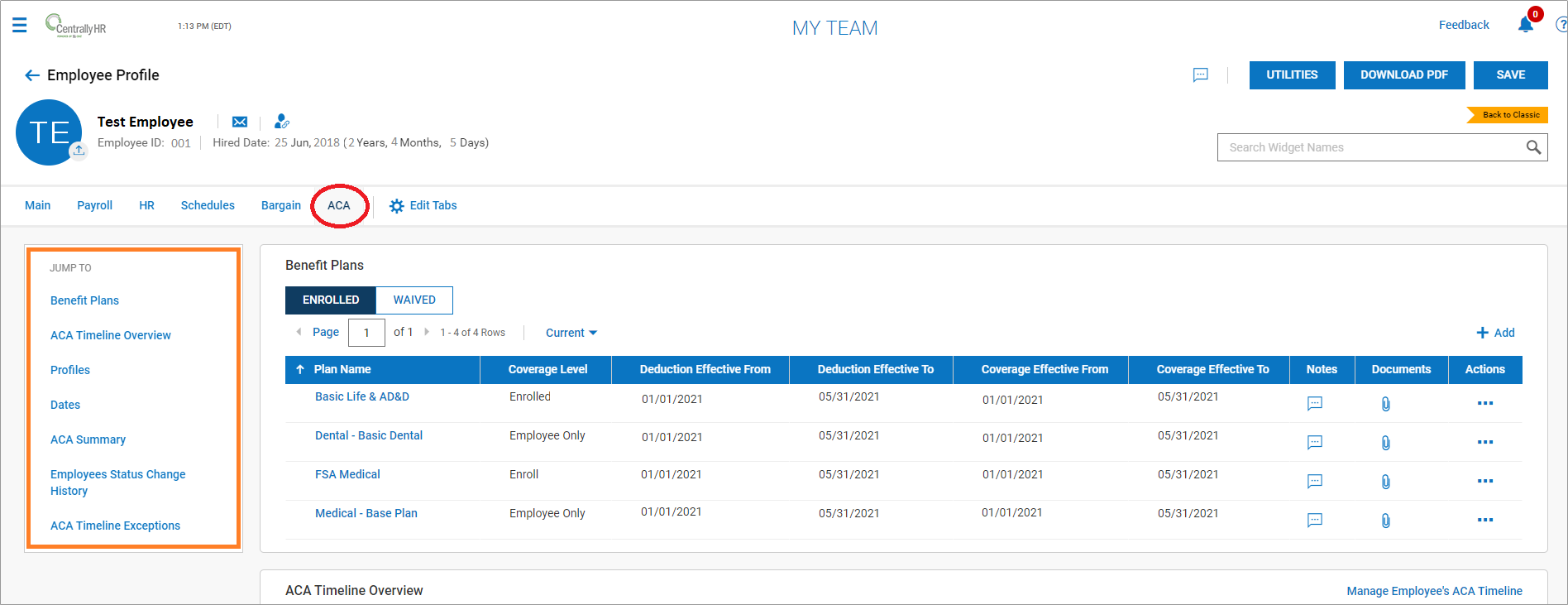Click the UTILITIES button
Image resolution: width=1568 pixels, height=605 pixels.
click(x=1293, y=75)
